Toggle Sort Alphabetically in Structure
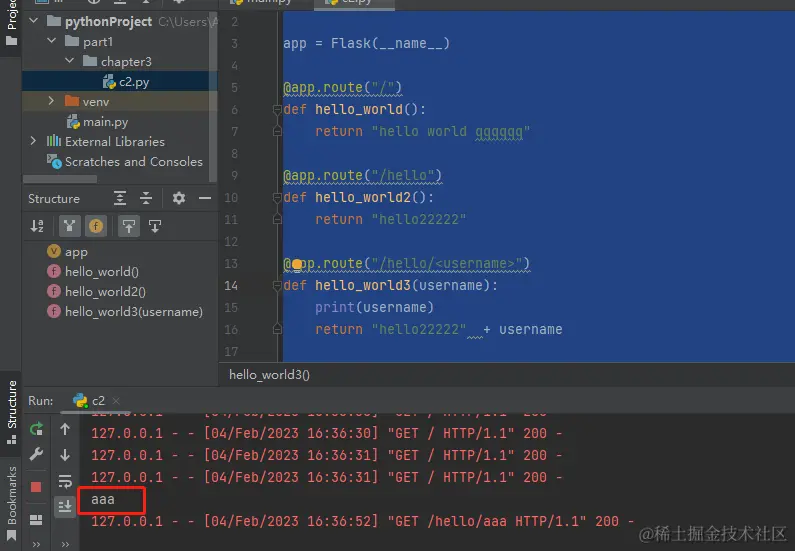The width and height of the screenshot is (795, 551). pyautogui.click(x=37, y=226)
